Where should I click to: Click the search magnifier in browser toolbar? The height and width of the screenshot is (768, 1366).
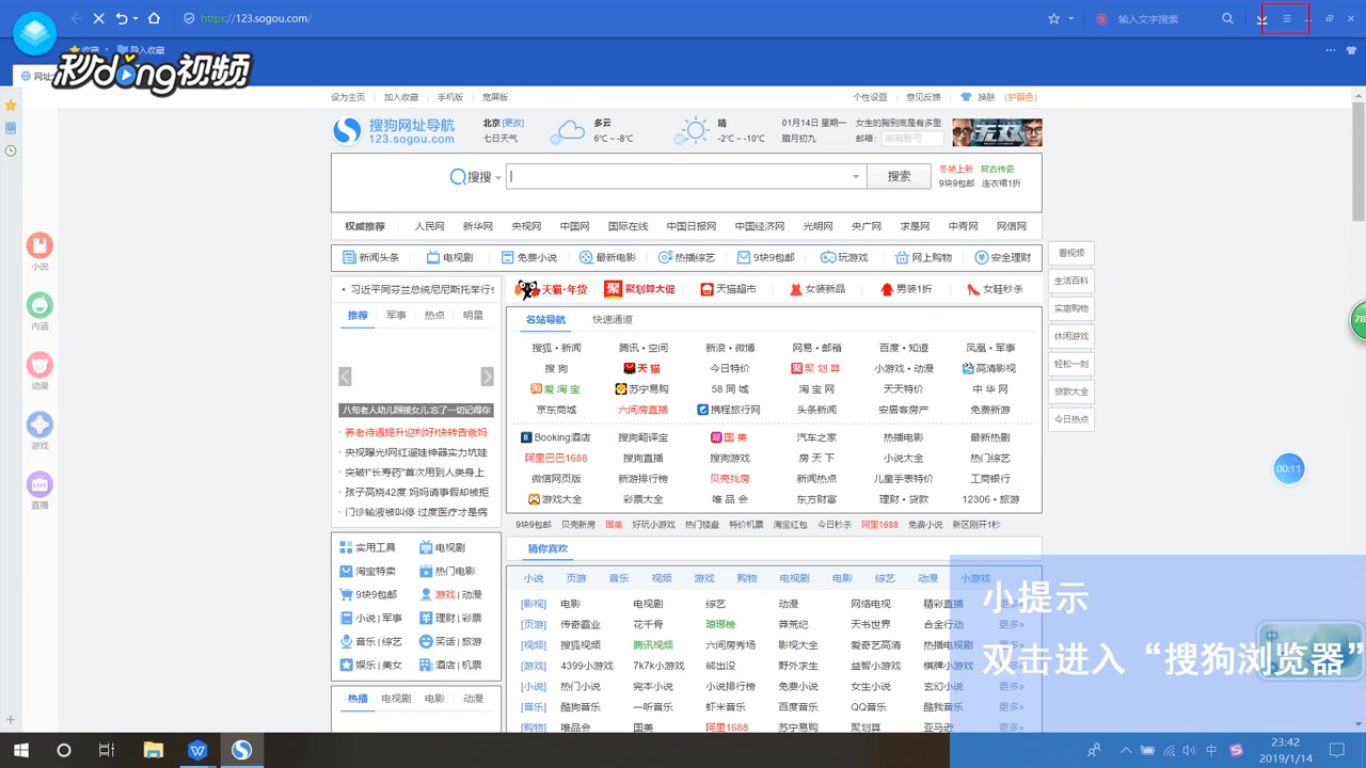pyautogui.click(x=1228, y=19)
